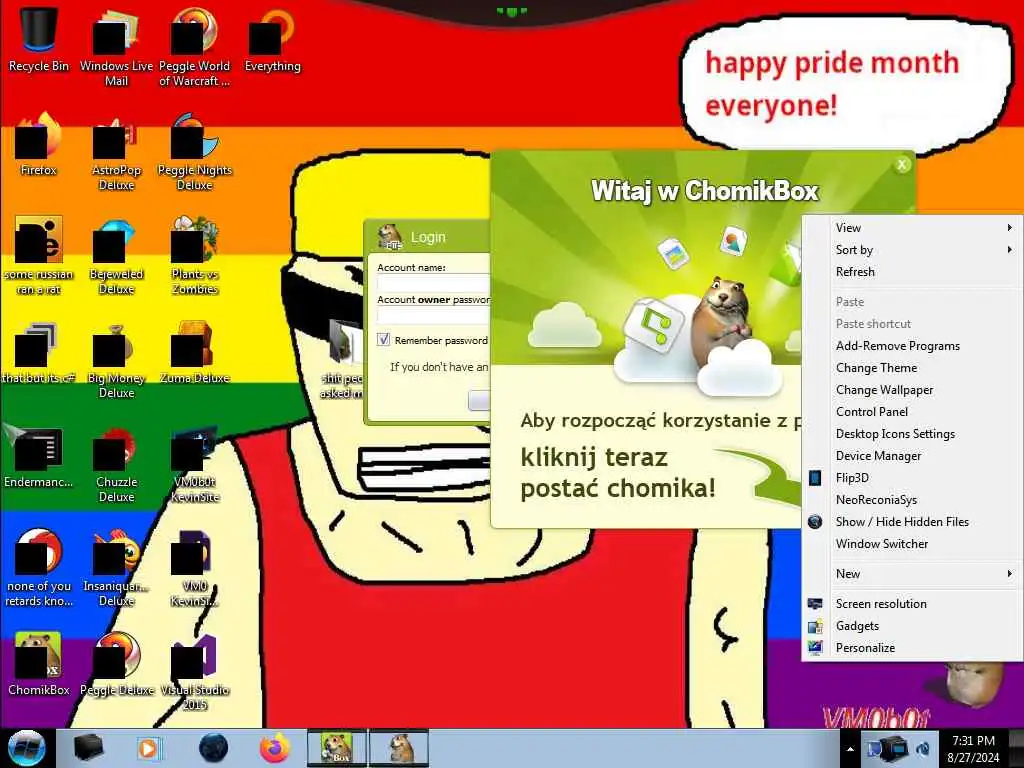Open the VM0b0t KevinSite desktop icon
The height and width of the screenshot is (768, 1024).
coord(194,464)
